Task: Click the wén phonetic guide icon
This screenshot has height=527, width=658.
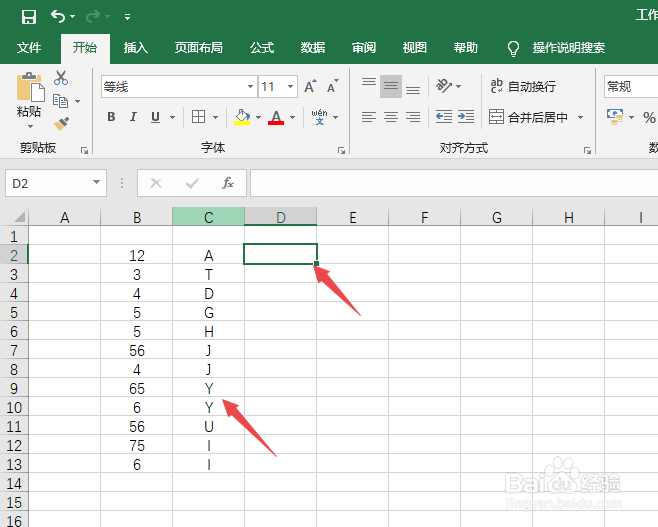Action: coord(320,117)
